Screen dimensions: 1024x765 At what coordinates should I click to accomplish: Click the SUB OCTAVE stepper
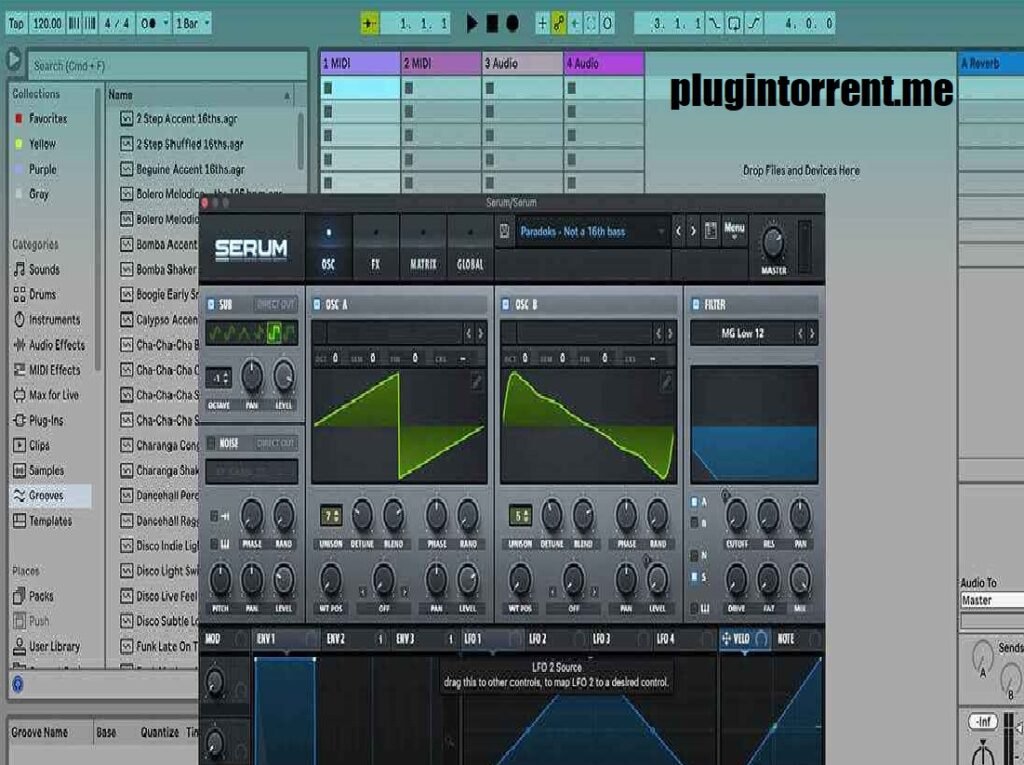pos(218,378)
